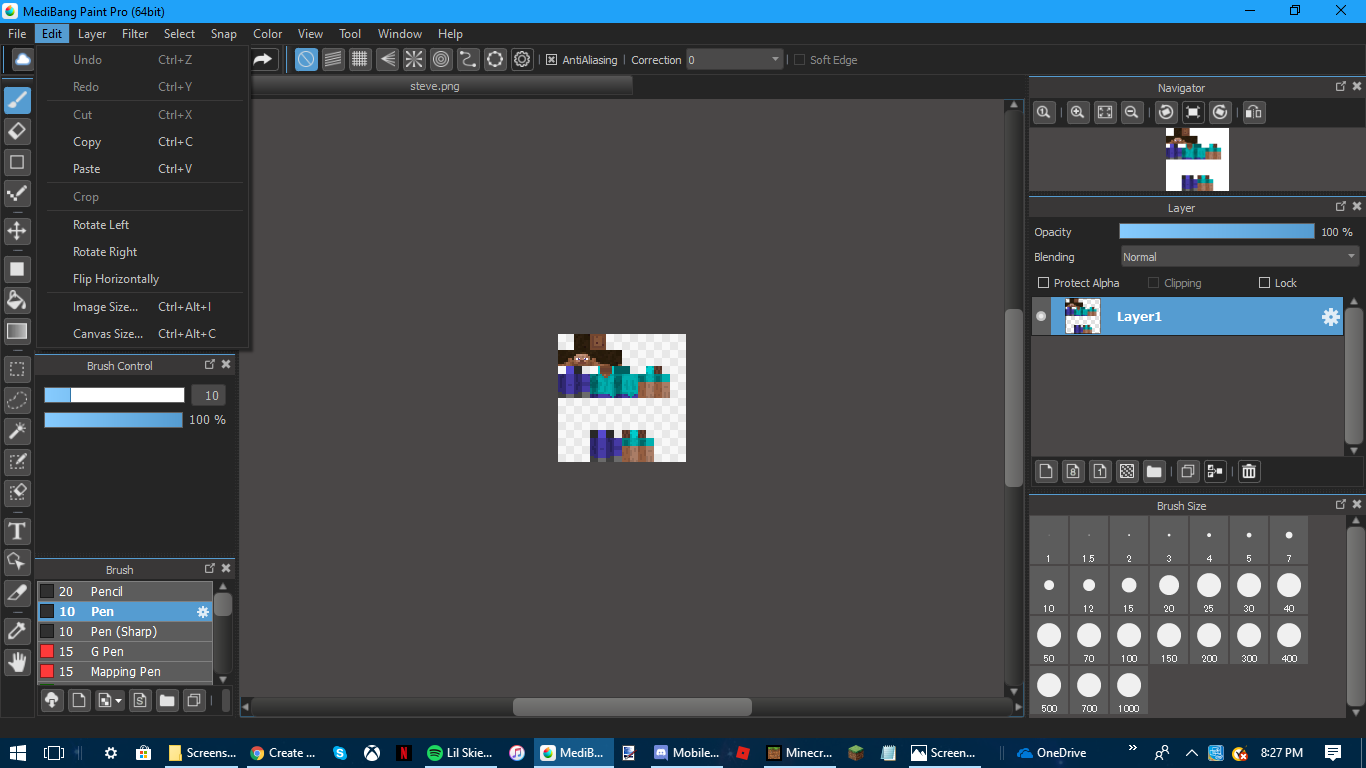Screen dimensions: 1366x768
Task: Click the Windows Start button
Action: click(x=18, y=753)
